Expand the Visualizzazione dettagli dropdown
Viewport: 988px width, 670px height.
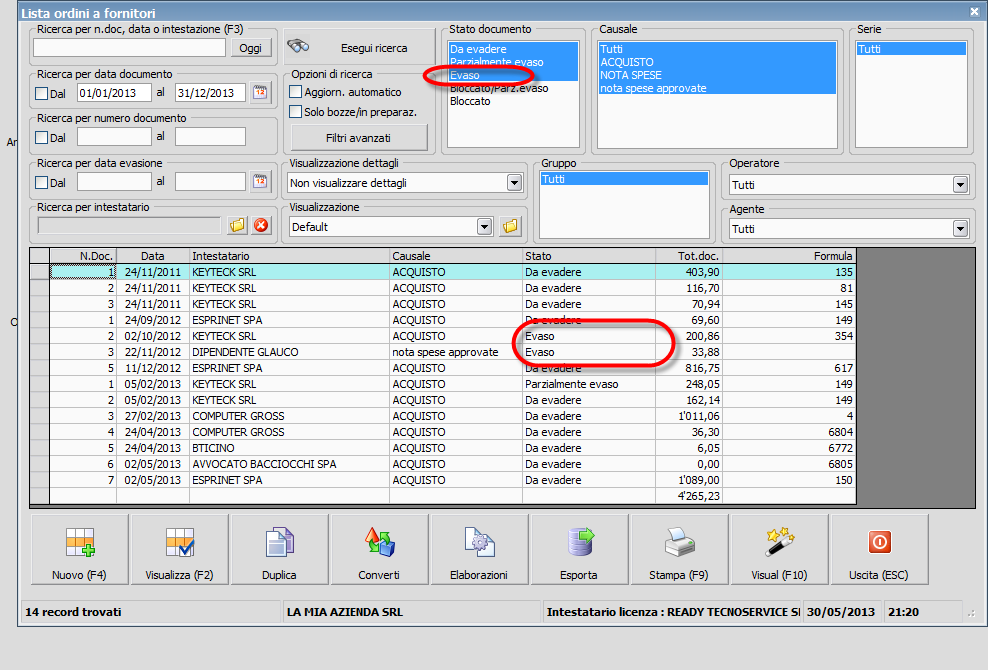point(514,183)
